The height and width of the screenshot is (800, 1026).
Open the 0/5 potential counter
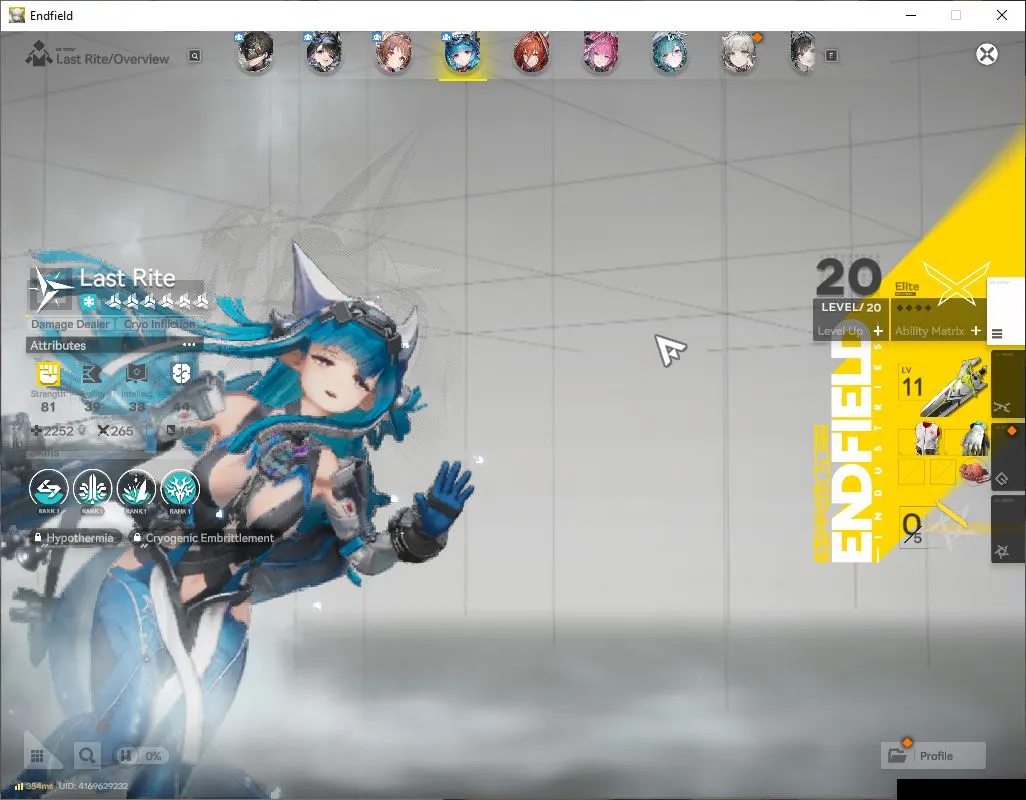pyautogui.click(x=913, y=527)
